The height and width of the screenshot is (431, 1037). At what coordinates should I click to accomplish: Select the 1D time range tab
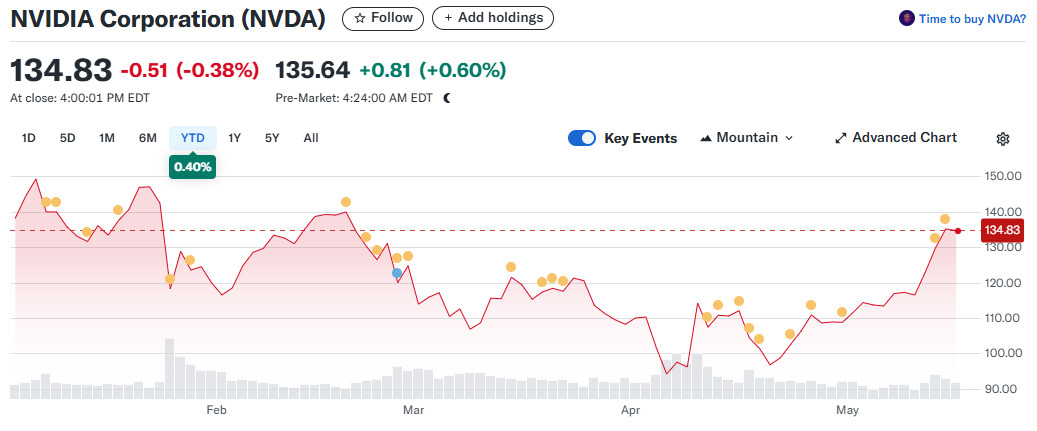(29, 138)
